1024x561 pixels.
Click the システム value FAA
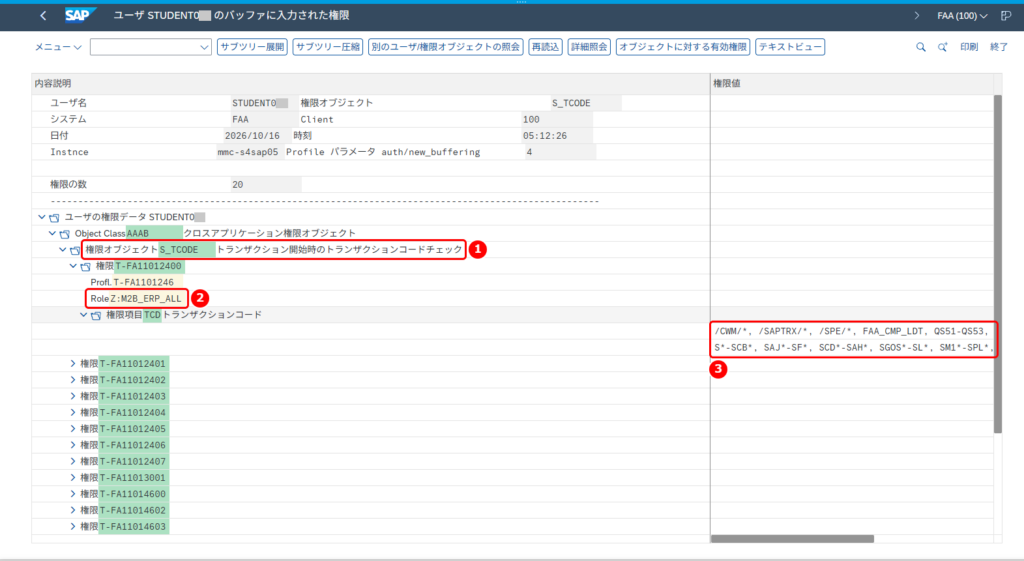click(240, 119)
